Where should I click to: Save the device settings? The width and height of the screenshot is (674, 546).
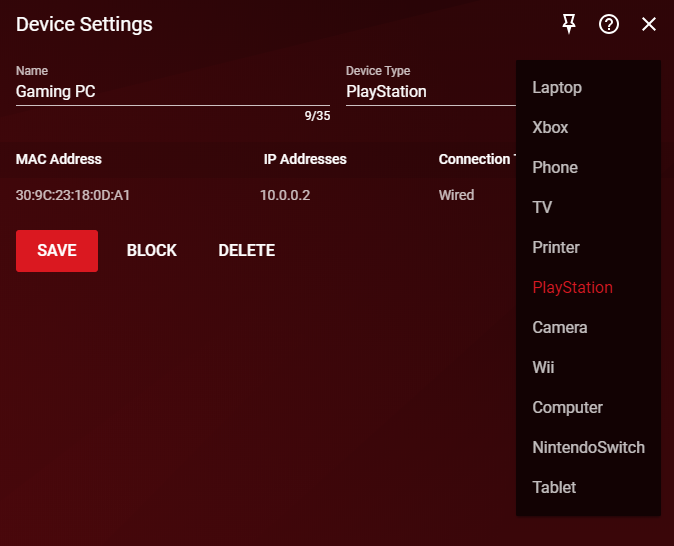[57, 251]
